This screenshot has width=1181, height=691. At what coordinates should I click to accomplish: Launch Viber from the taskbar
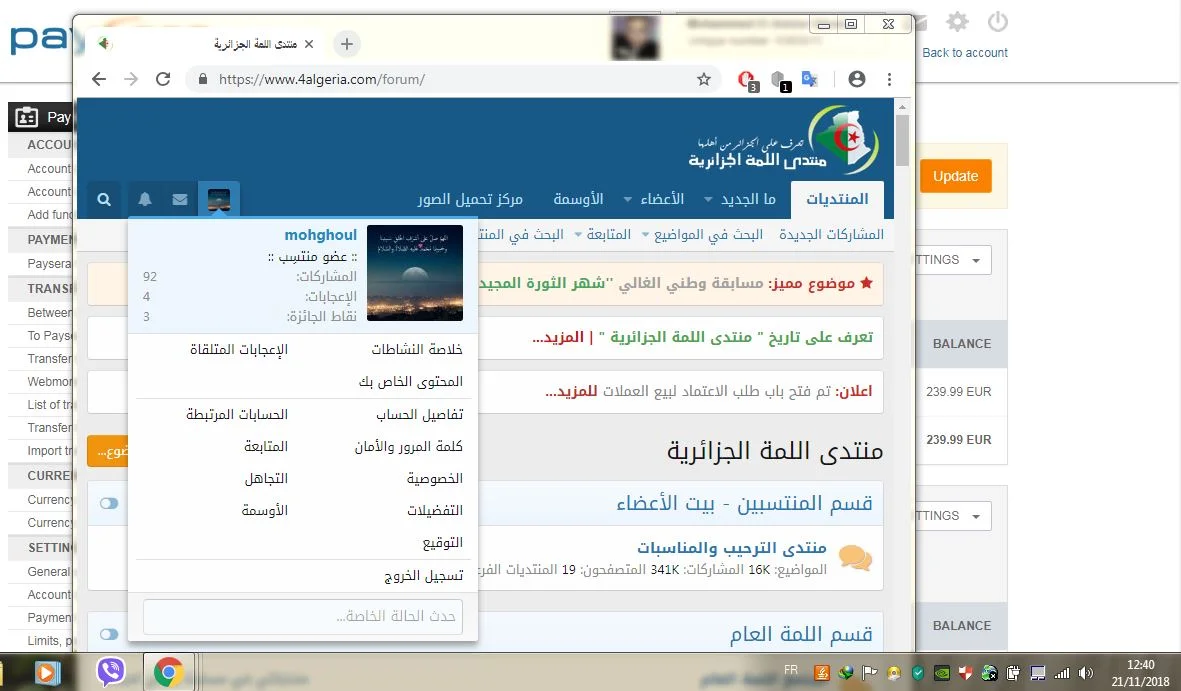point(111,672)
